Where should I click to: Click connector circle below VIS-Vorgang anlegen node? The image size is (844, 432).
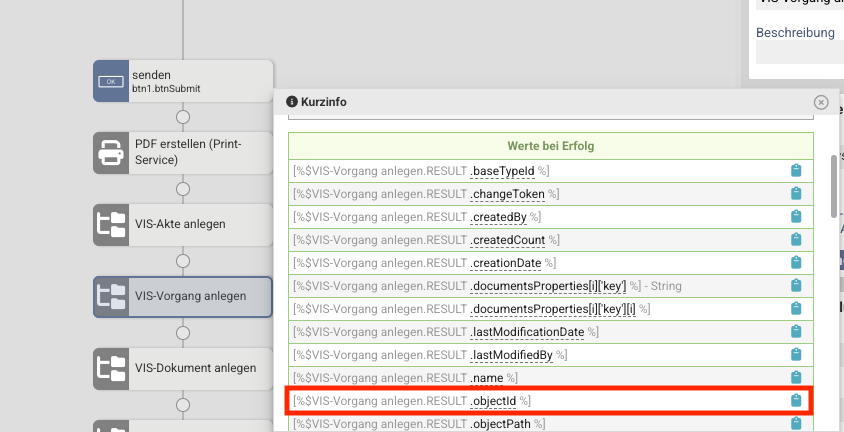pos(183,333)
